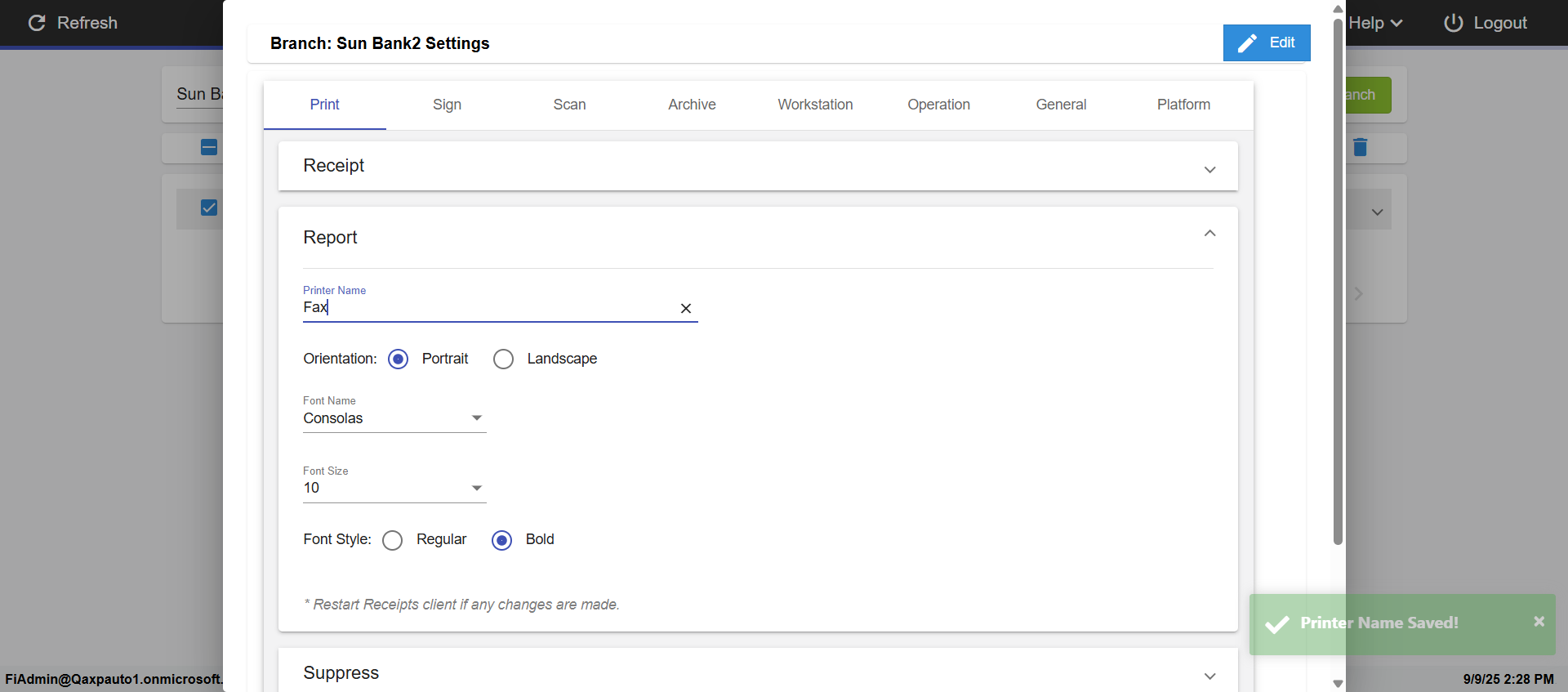Click the blue minus square icon
This screenshot has height=692, width=1568.
(209, 147)
